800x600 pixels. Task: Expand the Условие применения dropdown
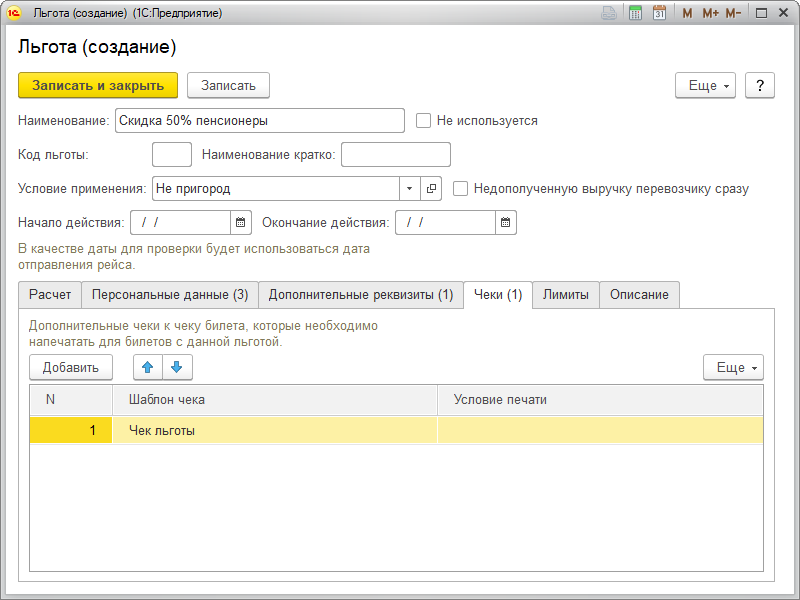(x=410, y=188)
